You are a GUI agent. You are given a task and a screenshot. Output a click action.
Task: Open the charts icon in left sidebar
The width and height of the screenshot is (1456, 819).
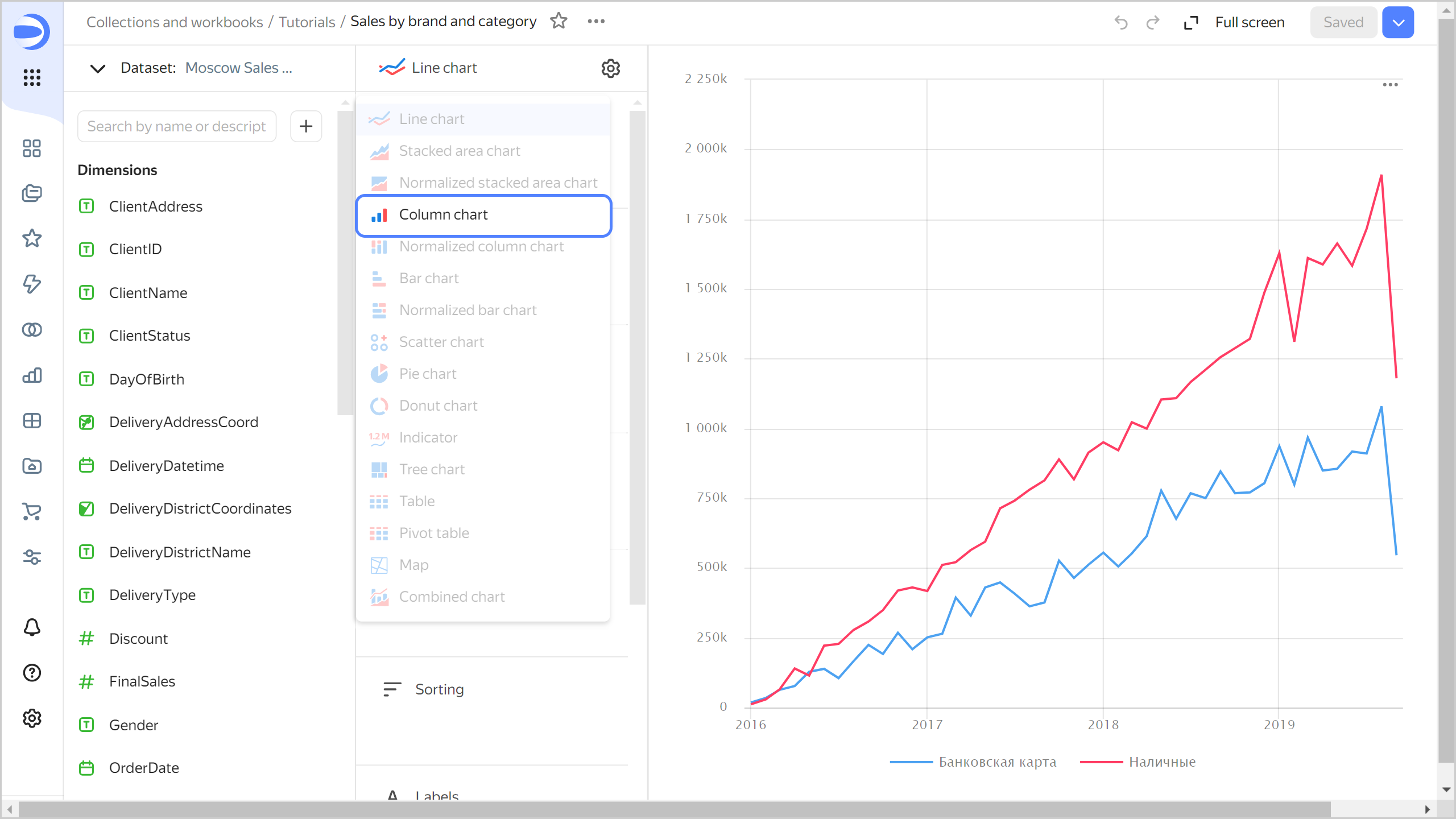coord(32,375)
